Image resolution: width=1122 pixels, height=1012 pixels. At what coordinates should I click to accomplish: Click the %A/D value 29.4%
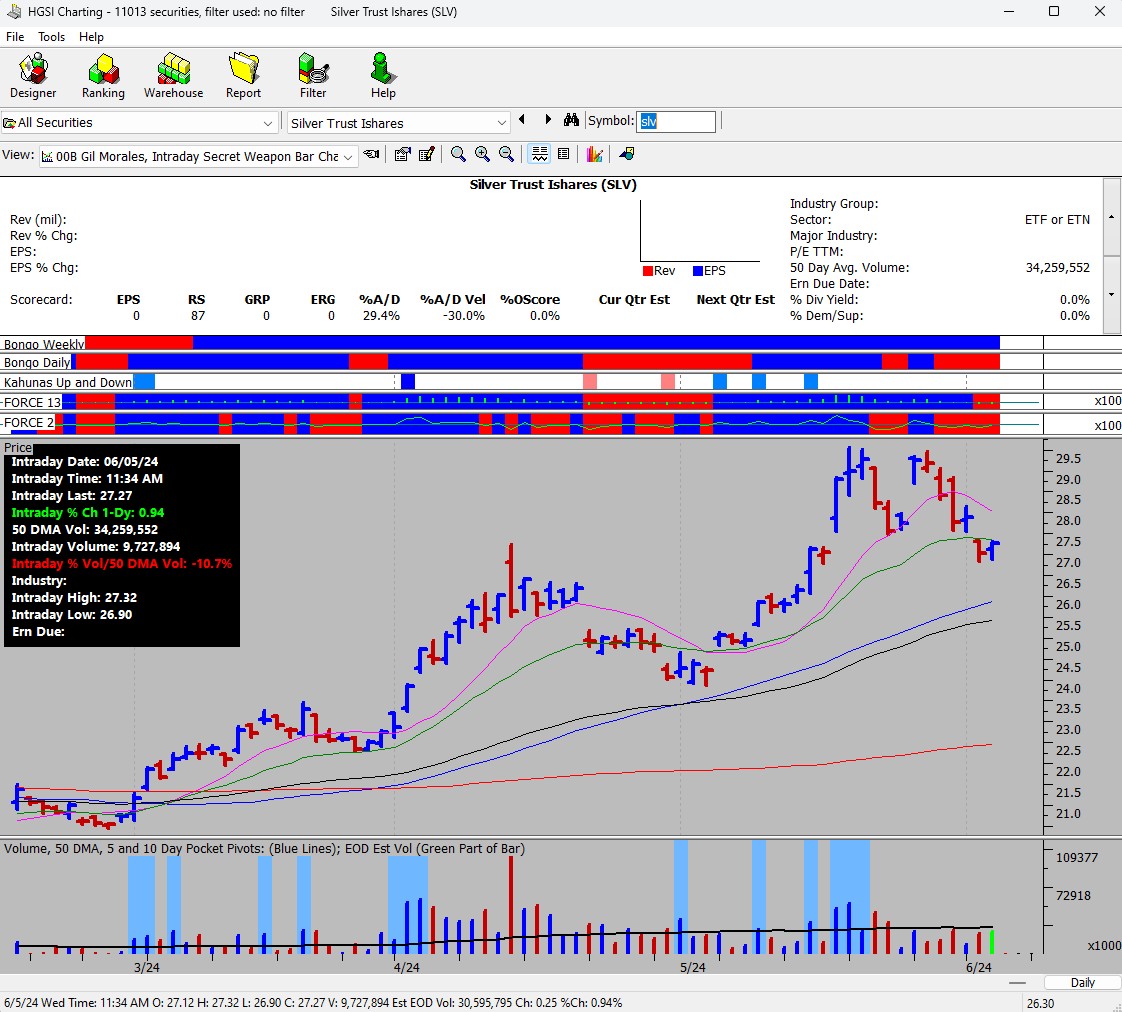click(x=381, y=316)
